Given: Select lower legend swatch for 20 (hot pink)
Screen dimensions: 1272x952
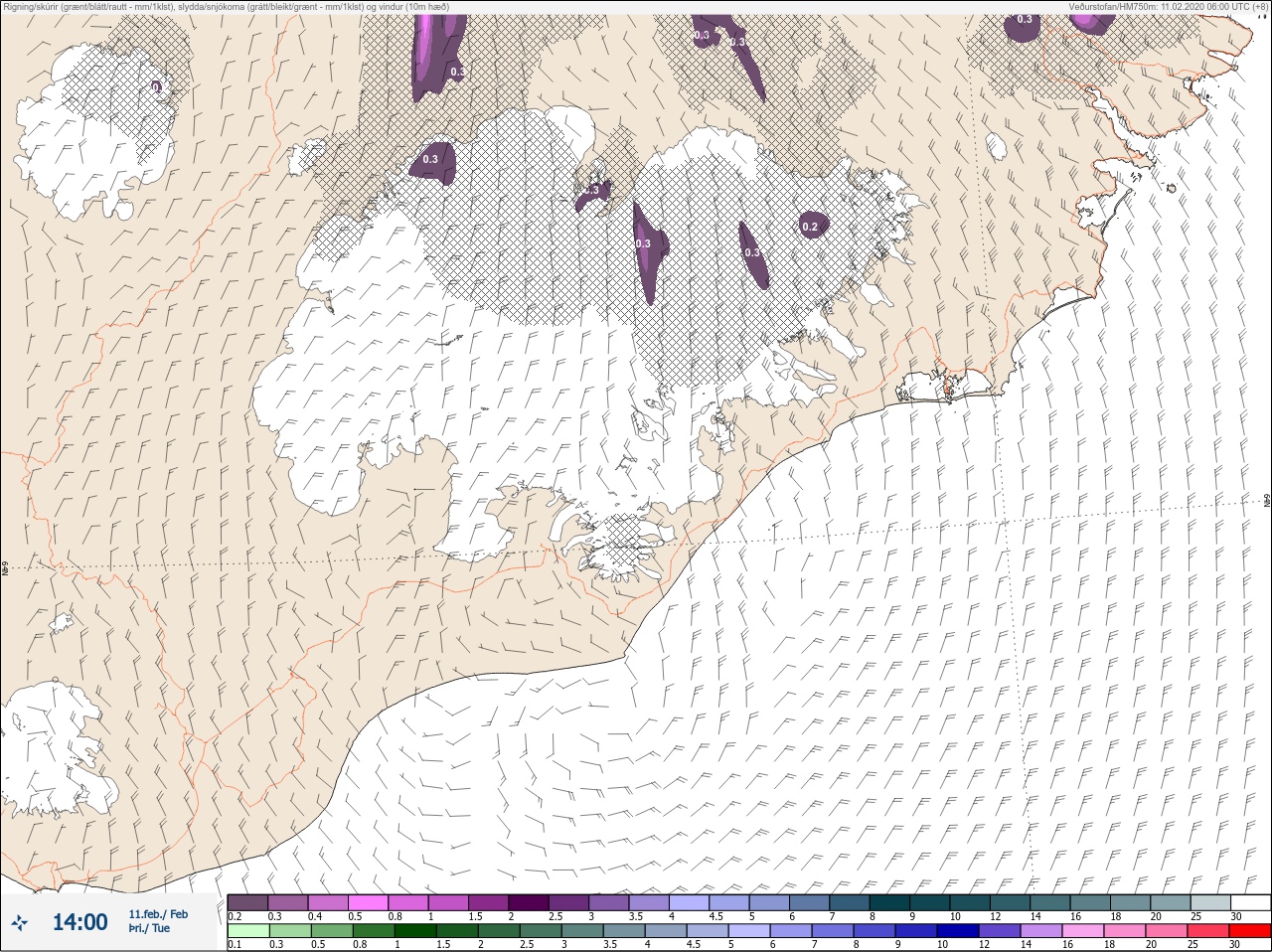Looking at the screenshot, I should (x=1167, y=931).
